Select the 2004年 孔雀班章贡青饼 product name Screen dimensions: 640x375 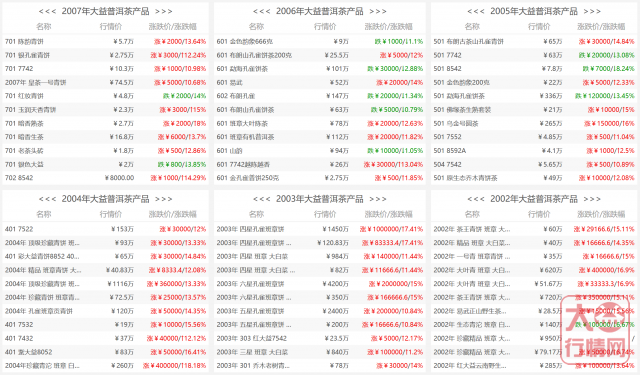(39, 311)
